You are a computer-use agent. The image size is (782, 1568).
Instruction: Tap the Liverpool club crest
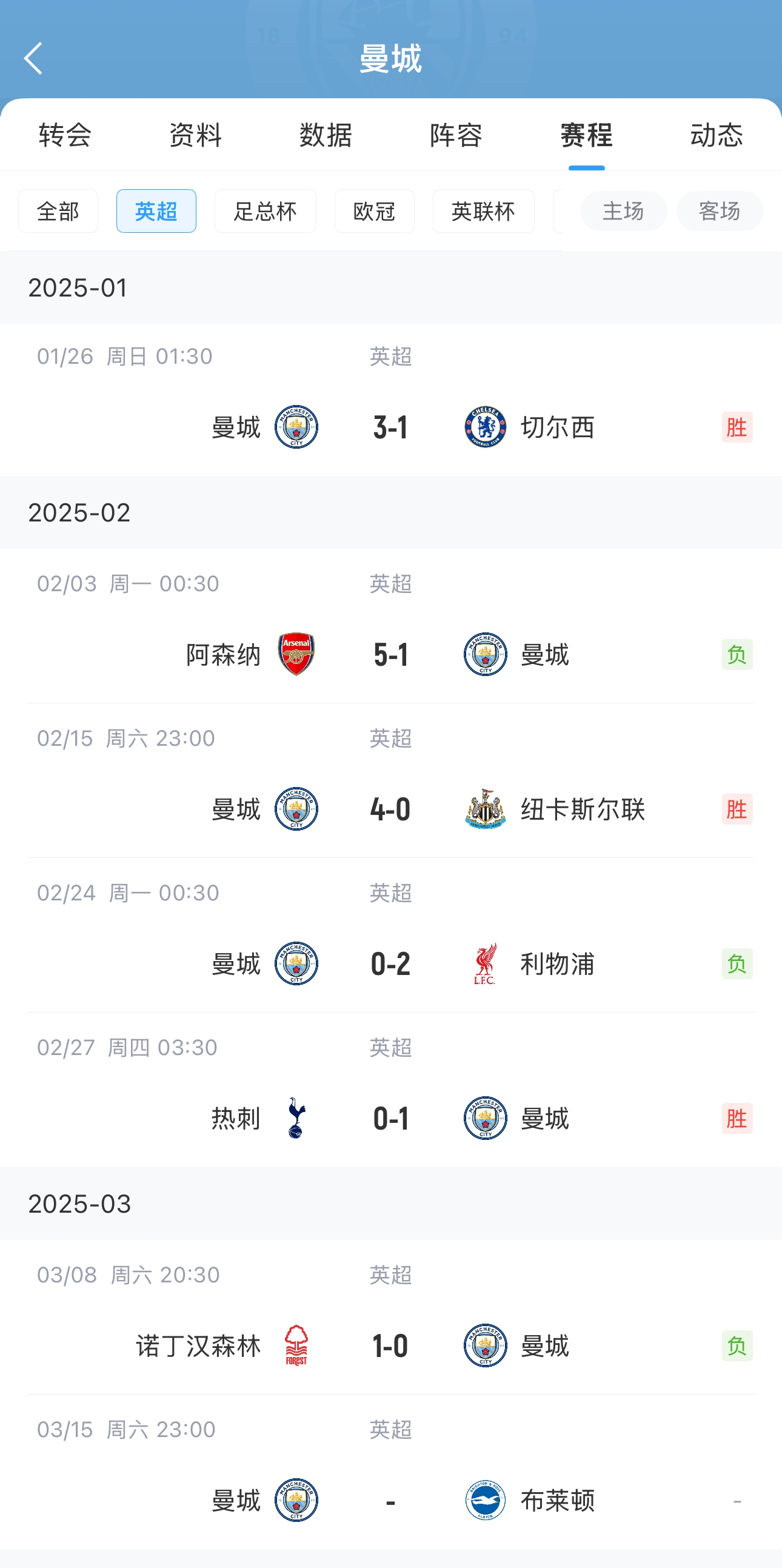(x=485, y=963)
